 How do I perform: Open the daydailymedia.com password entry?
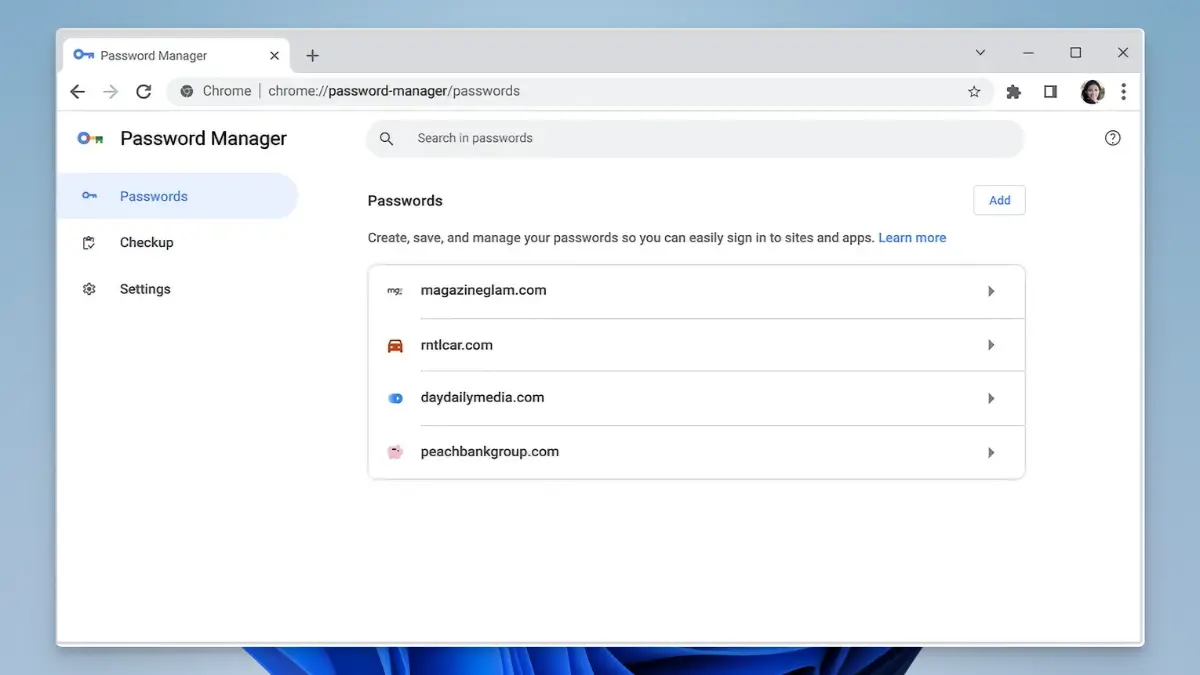482,398
